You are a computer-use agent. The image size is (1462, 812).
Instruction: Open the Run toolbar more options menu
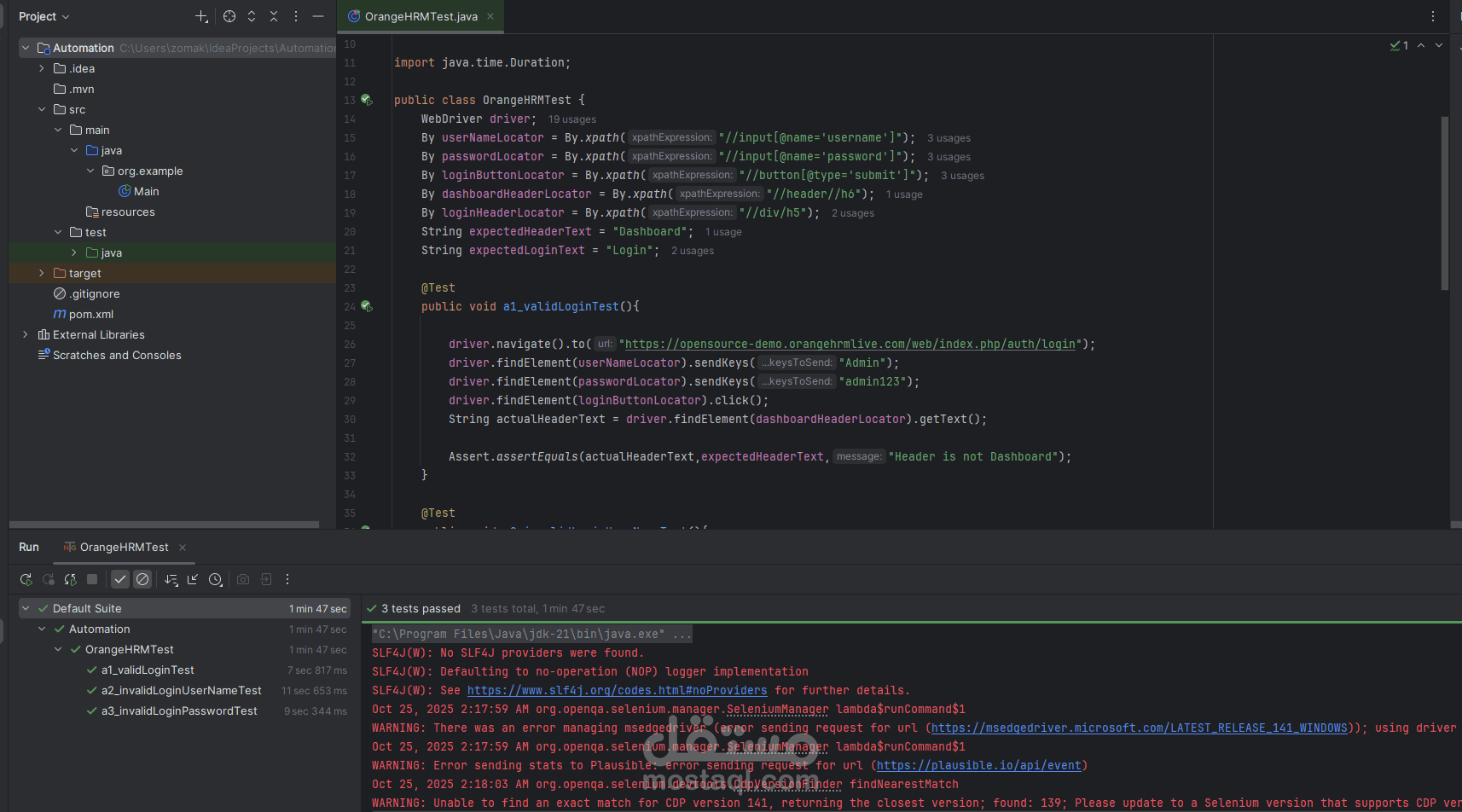coord(287,579)
